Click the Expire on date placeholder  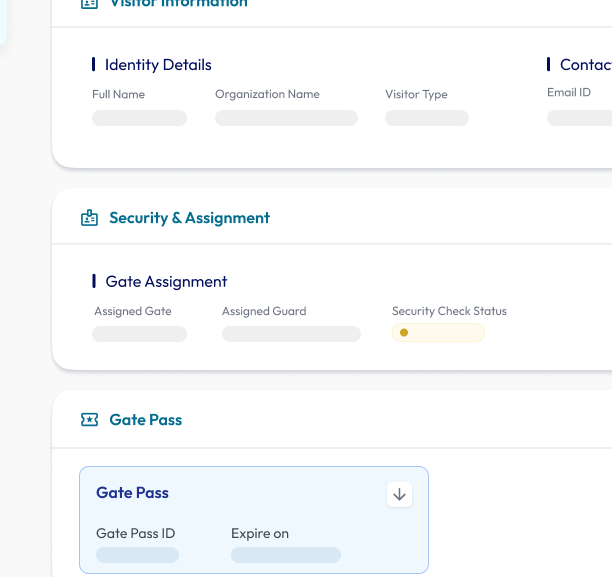tap(285, 555)
